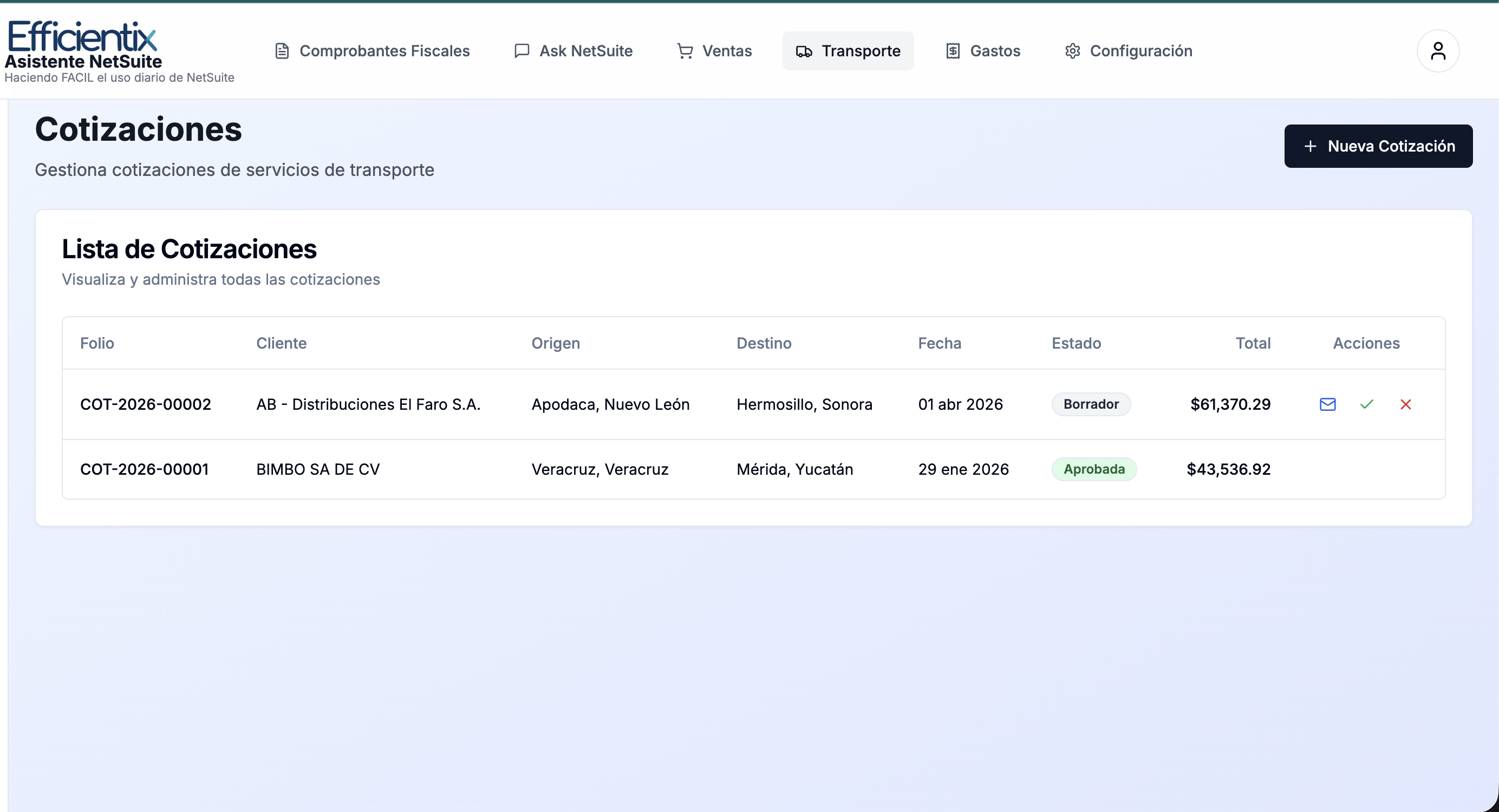Click the Borrador status badge

click(x=1091, y=404)
